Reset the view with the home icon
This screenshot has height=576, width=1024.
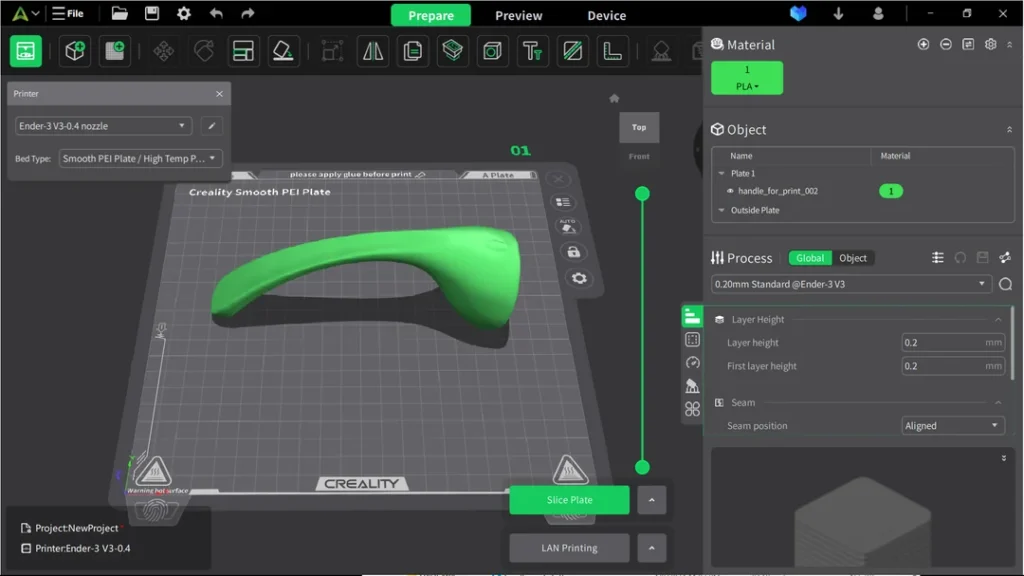point(614,99)
